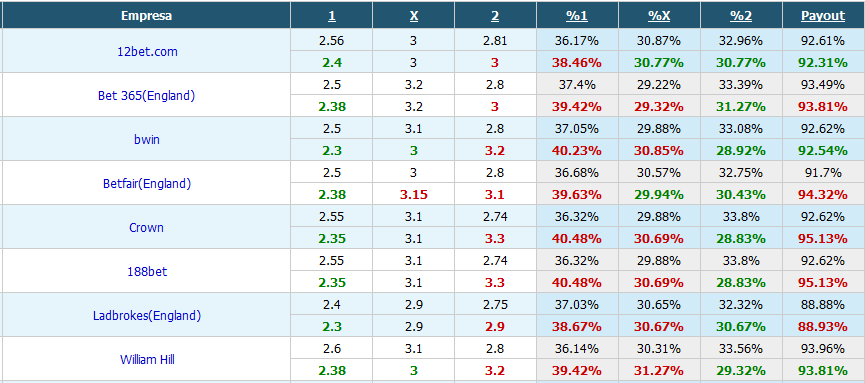865x383 pixels.
Task: Open the Bet 365(England) link
Action: (146, 95)
